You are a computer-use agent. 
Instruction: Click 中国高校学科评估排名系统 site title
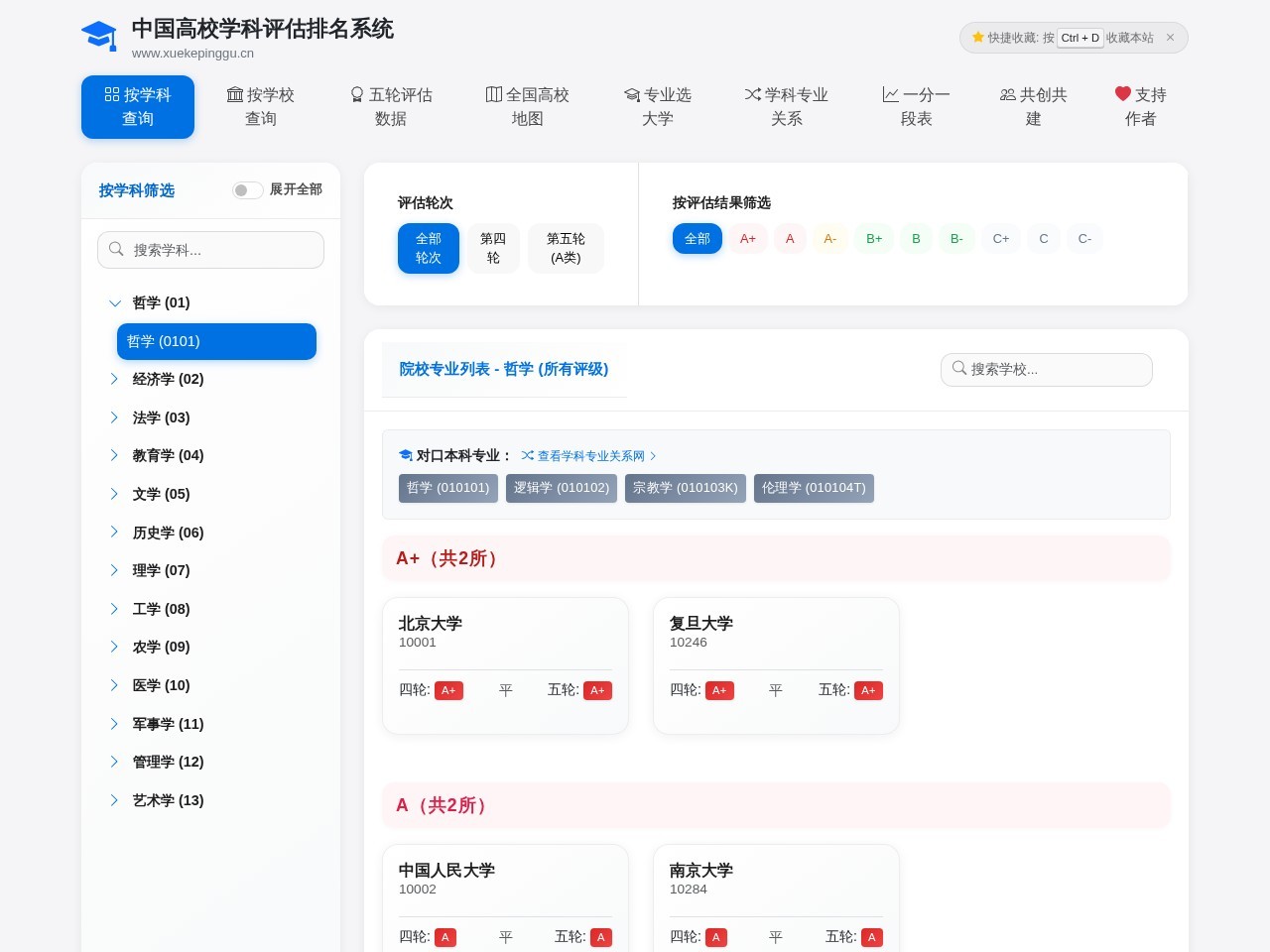263,29
